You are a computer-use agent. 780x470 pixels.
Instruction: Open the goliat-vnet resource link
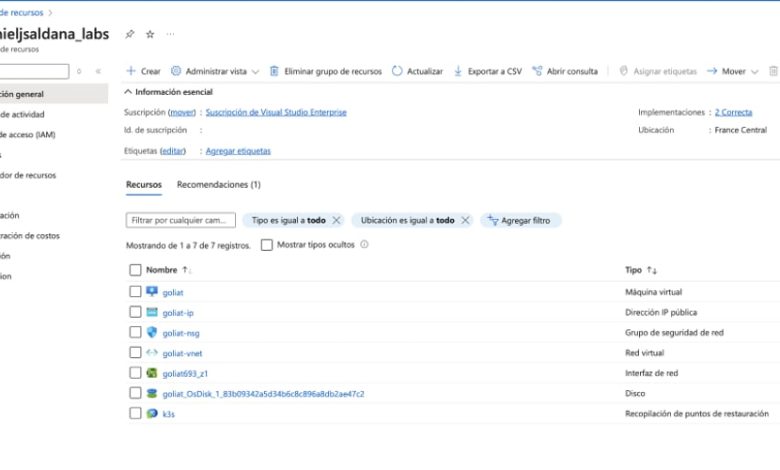[182, 354]
